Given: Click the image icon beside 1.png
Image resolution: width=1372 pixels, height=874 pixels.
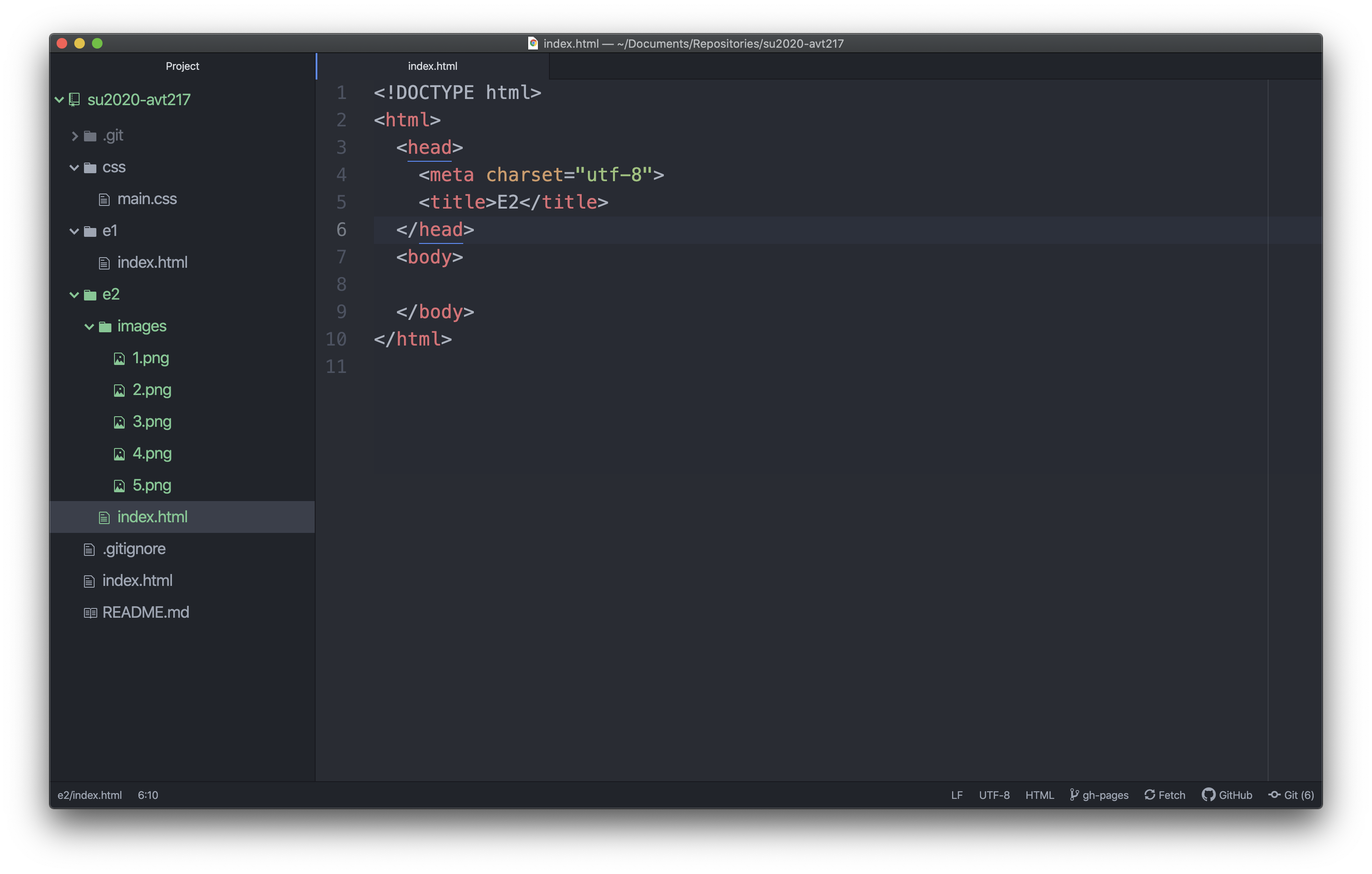Looking at the screenshot, I should pos(119,358).
